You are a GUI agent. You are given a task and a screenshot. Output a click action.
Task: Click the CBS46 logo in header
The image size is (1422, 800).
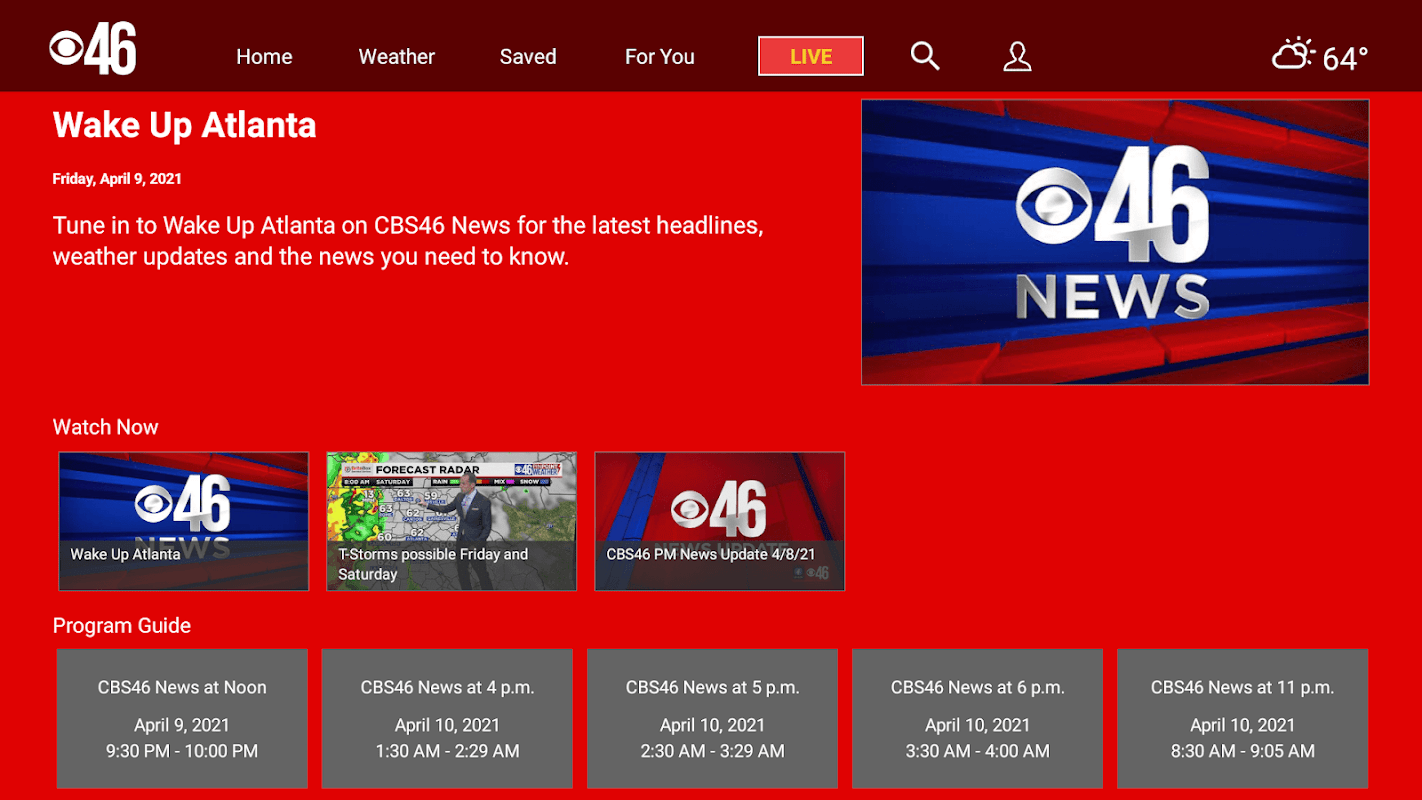click(93, 48)
